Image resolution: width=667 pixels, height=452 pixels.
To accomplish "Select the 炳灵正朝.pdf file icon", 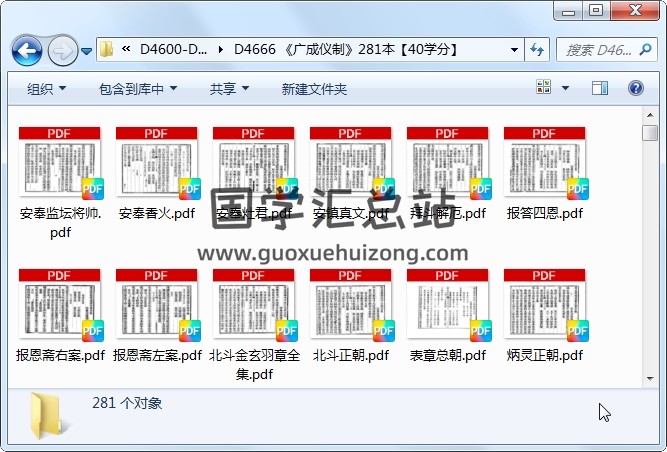I will pyautogui.click(x=545, y=305).
